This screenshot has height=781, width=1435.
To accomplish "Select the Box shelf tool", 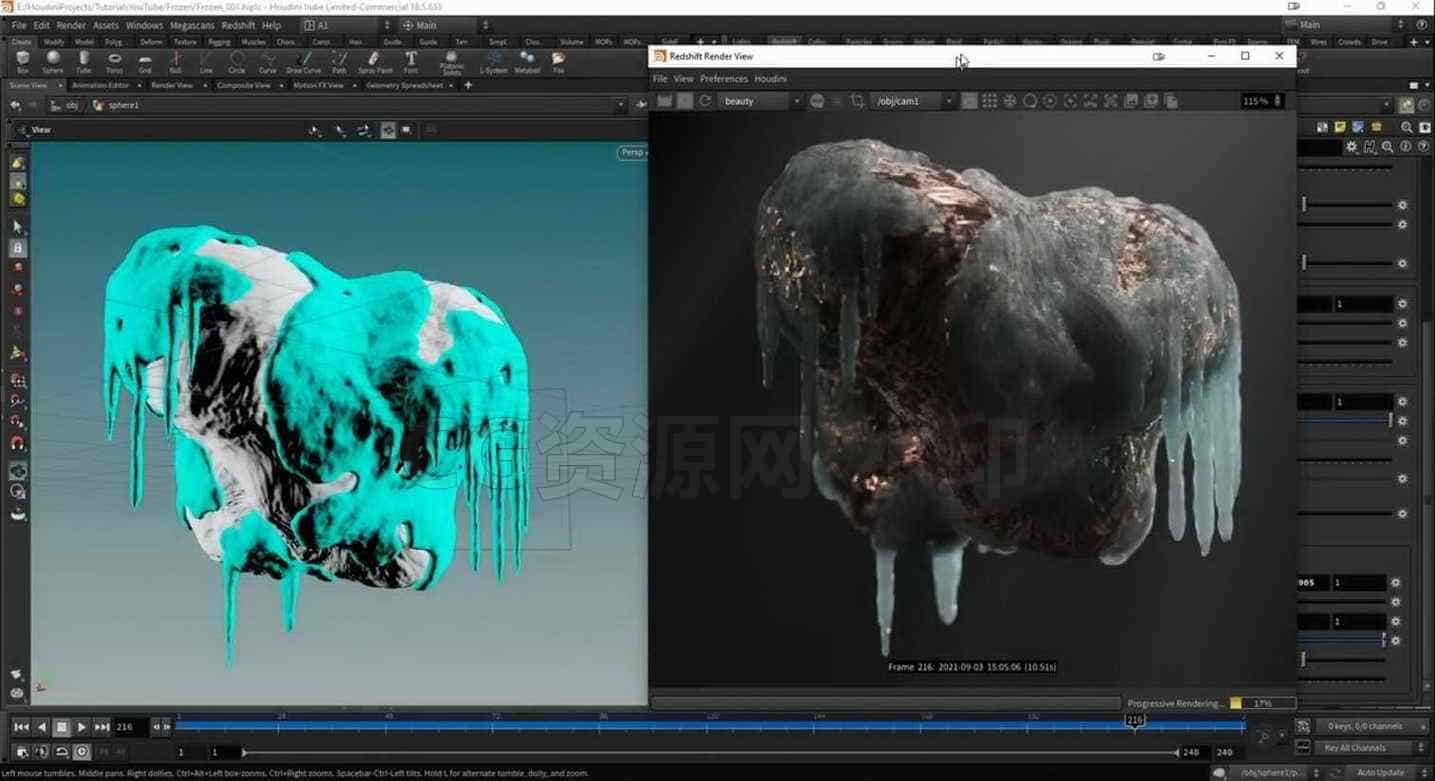I will click(x=22, y=62).
